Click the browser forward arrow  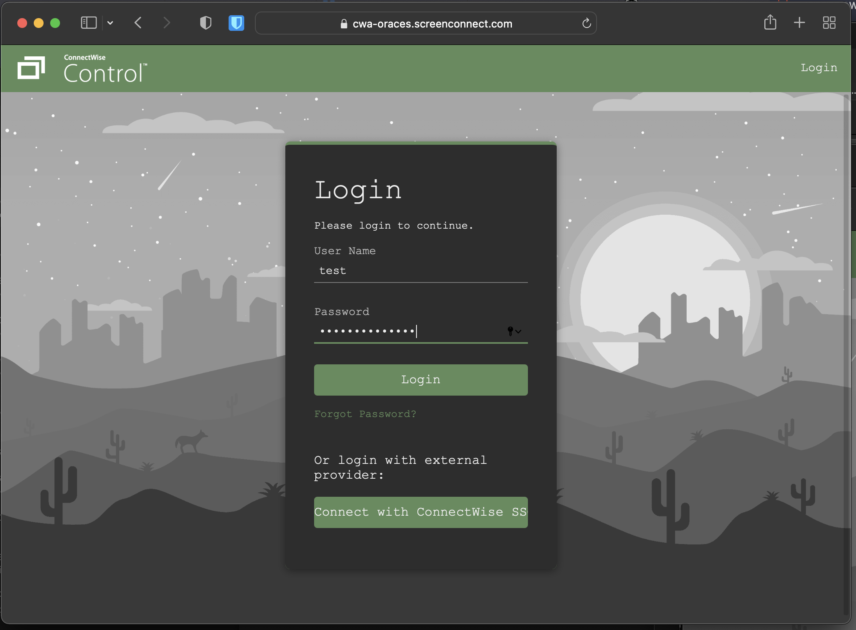point(167,23)
